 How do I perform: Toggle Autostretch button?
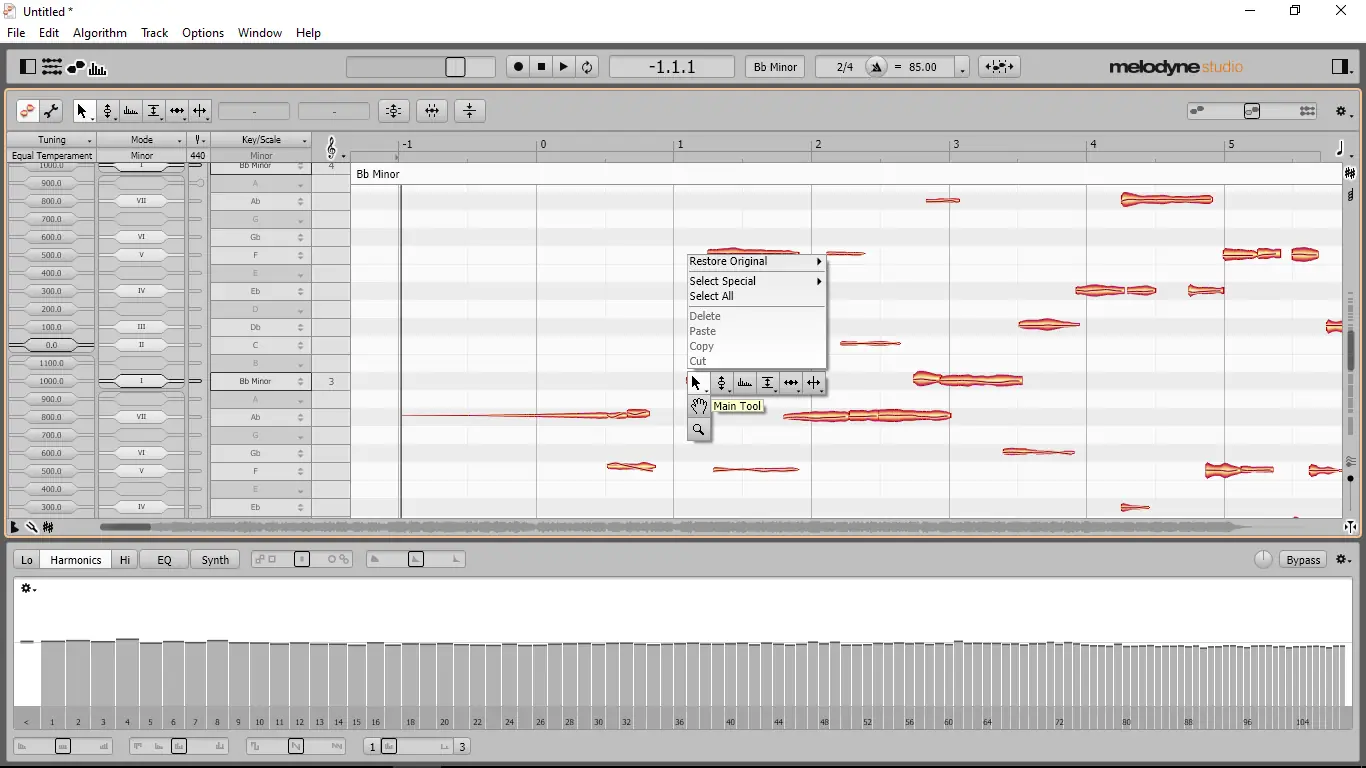click(x=999, y=67)
